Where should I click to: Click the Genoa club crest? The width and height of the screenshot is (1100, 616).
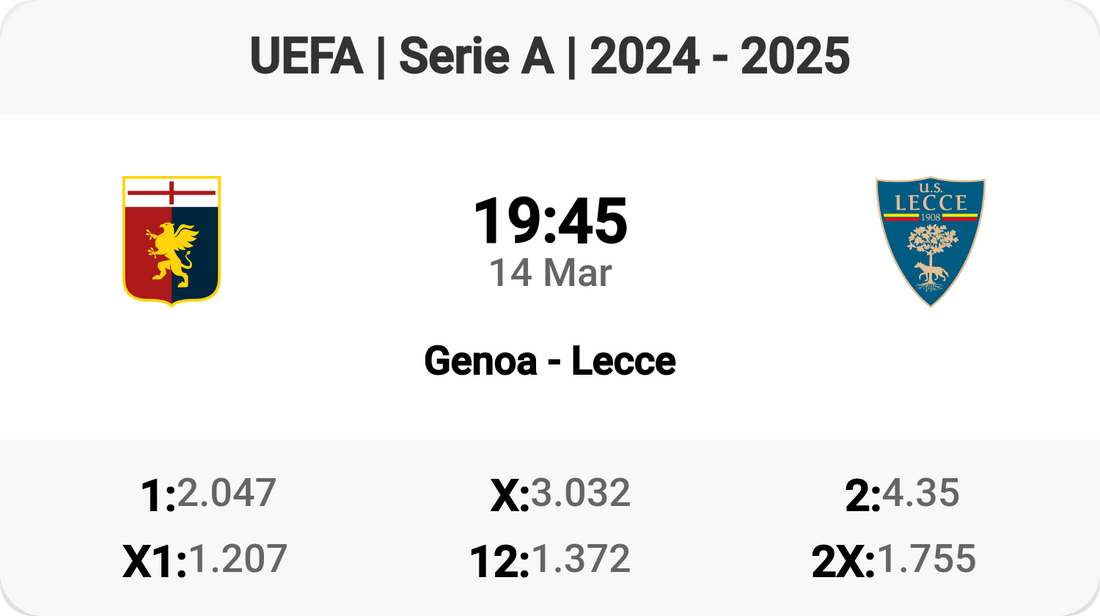171,239
